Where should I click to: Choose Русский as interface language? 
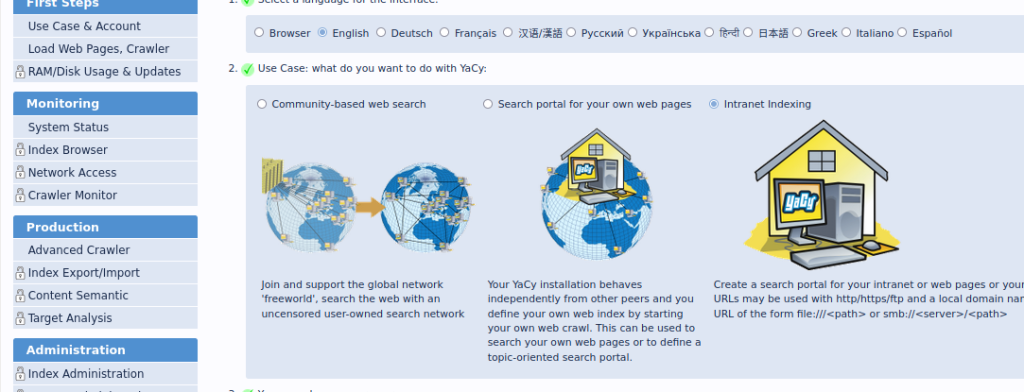pyautogui.click(x=571, y=32)
